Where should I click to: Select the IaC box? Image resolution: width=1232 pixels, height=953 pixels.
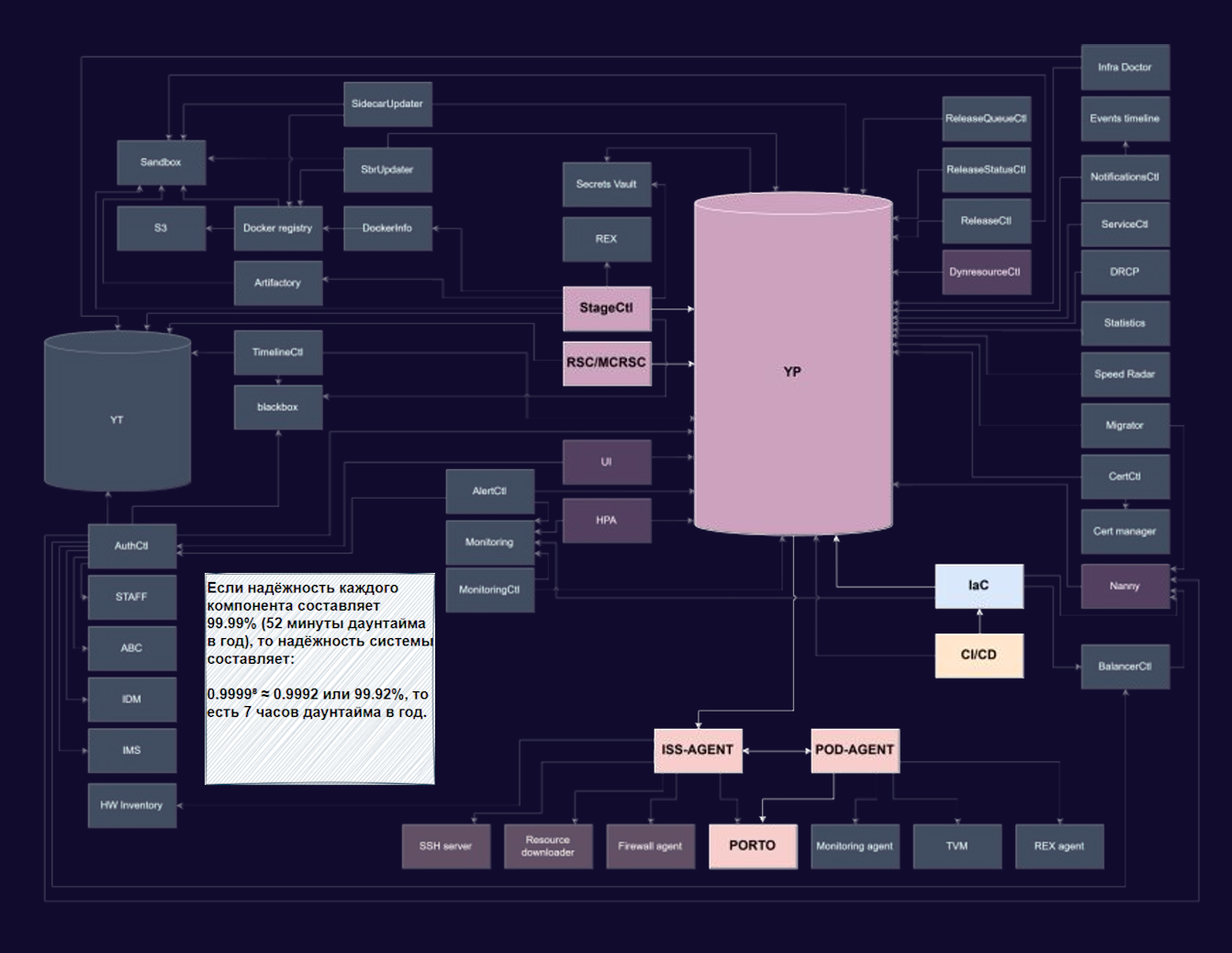pyautogui.click(x=980, y=586)
